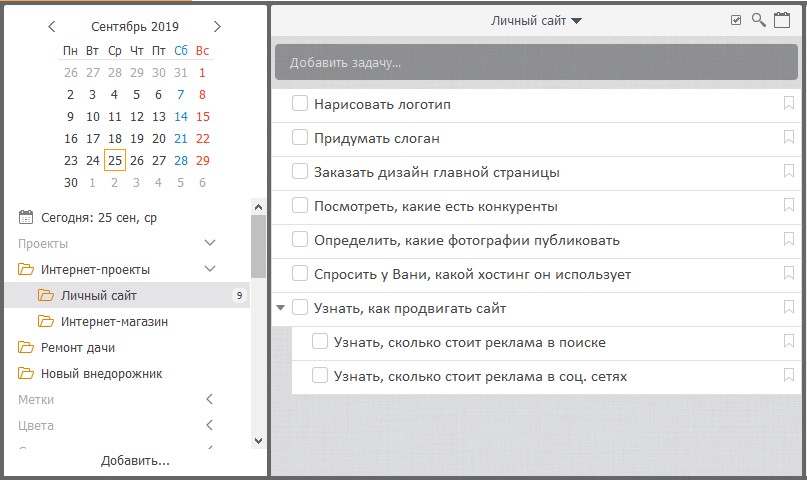
Task: Select task text 'Придумать слоган'
Action: [377, 138]
